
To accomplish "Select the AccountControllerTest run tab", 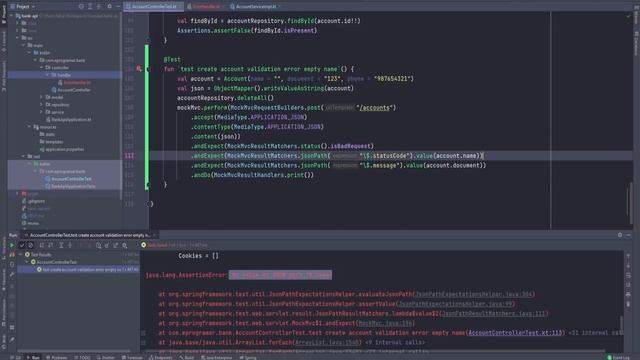I will tap(89, 235).
